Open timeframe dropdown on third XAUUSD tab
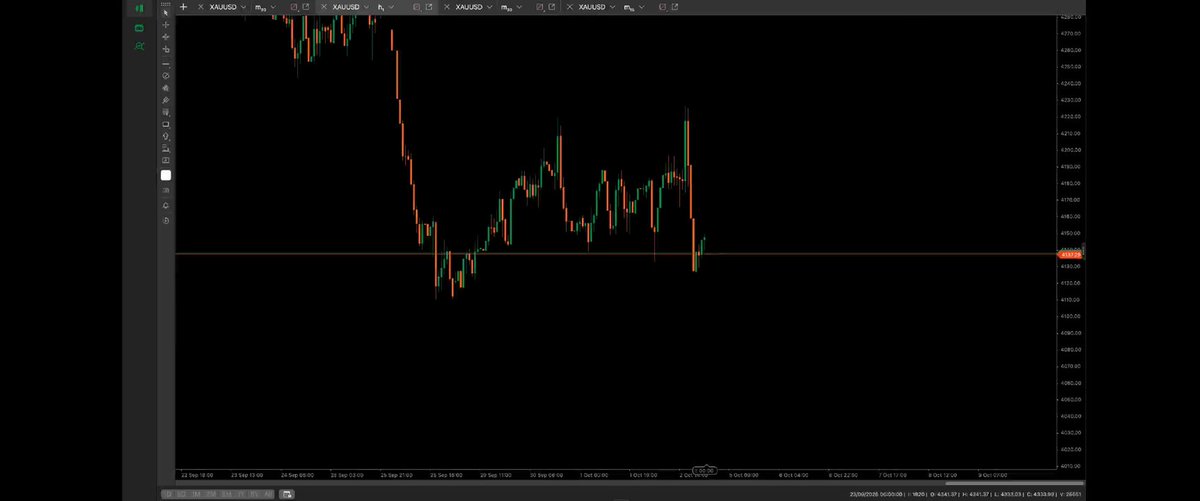The height and width of the screenshot is (501, 1200). click(x=519, y=7)
